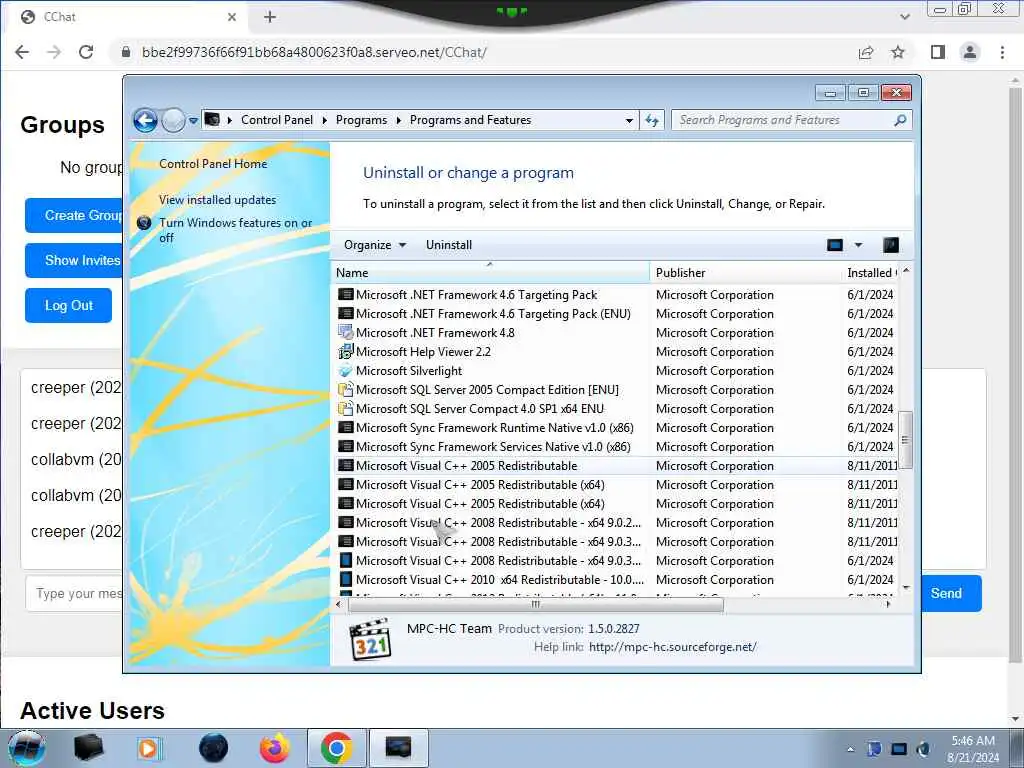Sort by the Name column header
This screenshot has height=768, width=1024.
(490, 273)
